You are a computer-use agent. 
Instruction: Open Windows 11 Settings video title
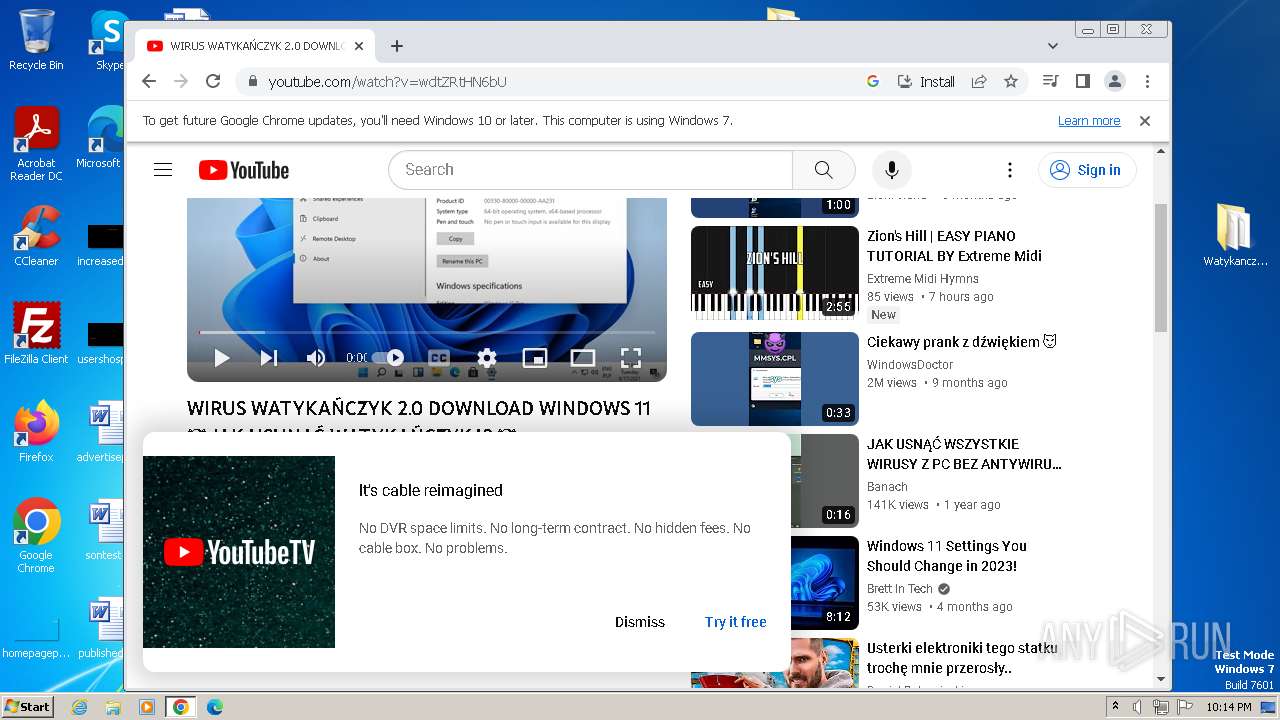coord(947,556)
